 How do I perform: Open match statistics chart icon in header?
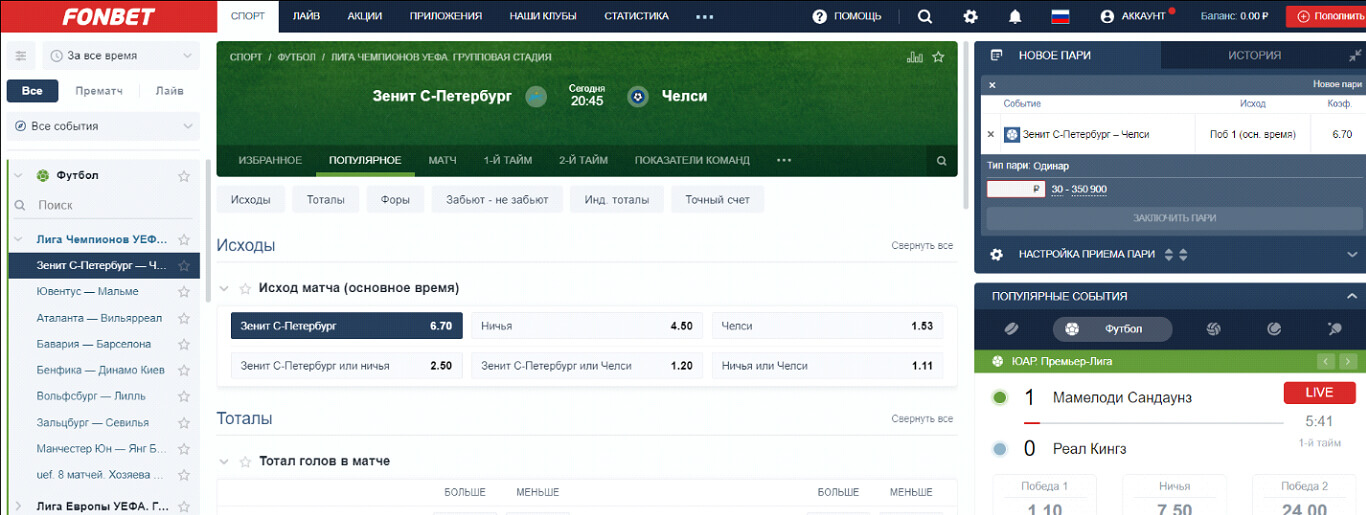pos(915,57)
